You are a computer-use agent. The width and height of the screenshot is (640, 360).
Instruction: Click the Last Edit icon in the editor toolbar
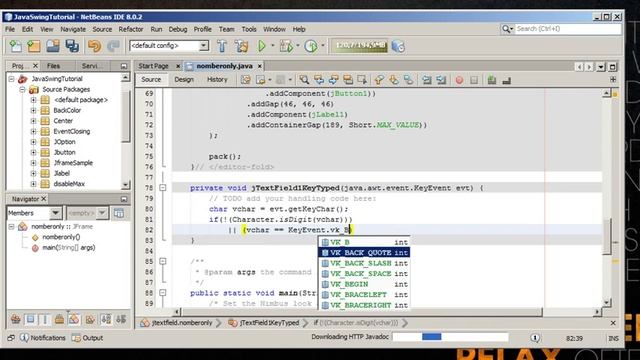tap(246, 80)
